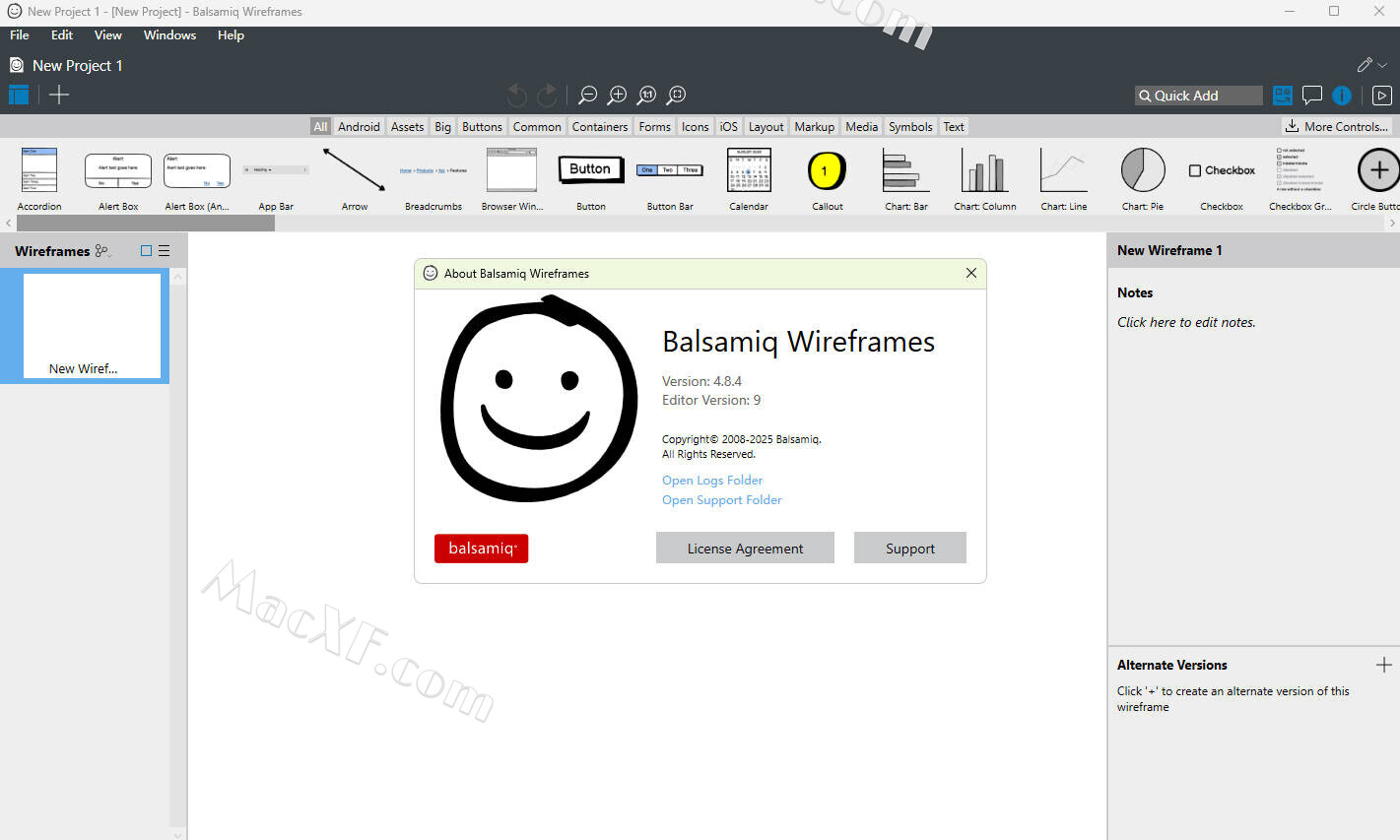Screen dimensions: 1400x840
Task: Select the Chart: Bar control
Action: (906, 179)
